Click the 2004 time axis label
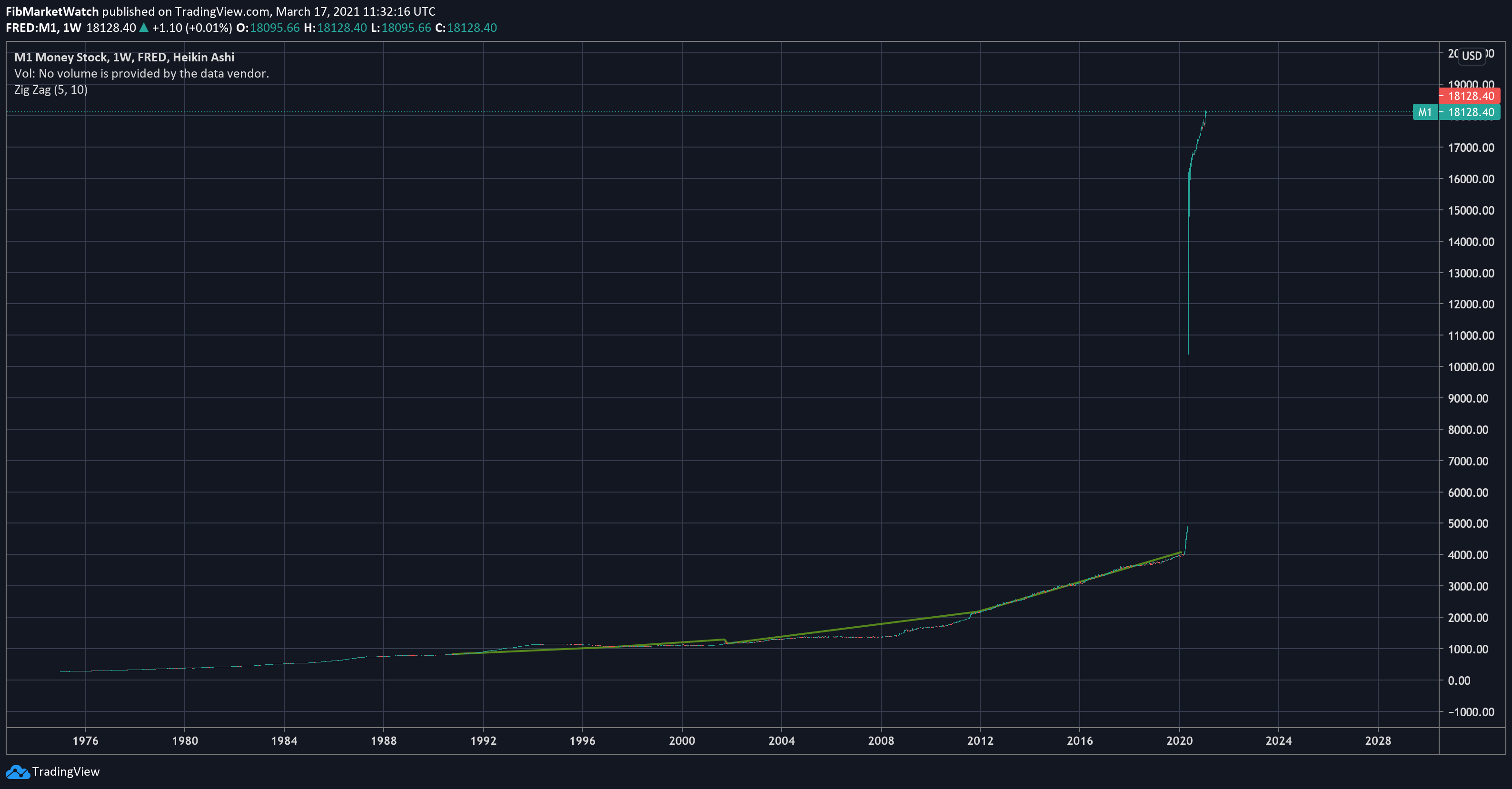 click(781, 740)
